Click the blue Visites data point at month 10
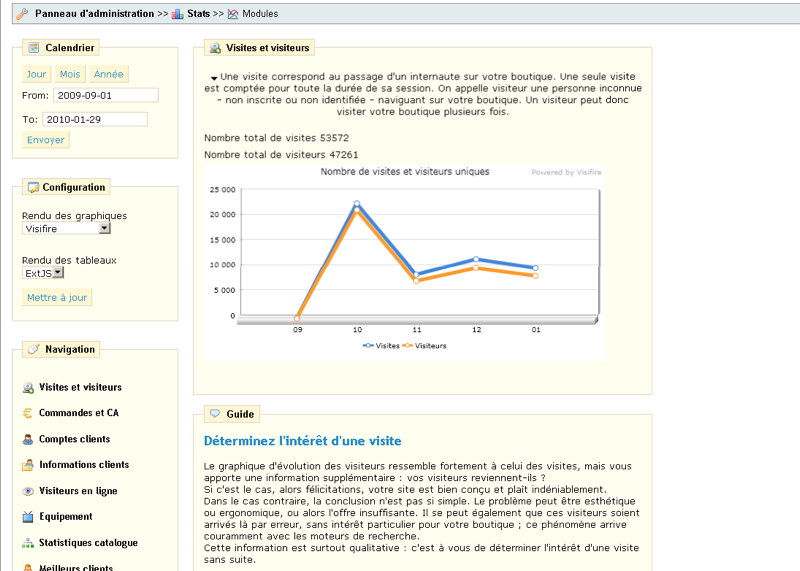The image size is (800, 571). tap(357, 204)
